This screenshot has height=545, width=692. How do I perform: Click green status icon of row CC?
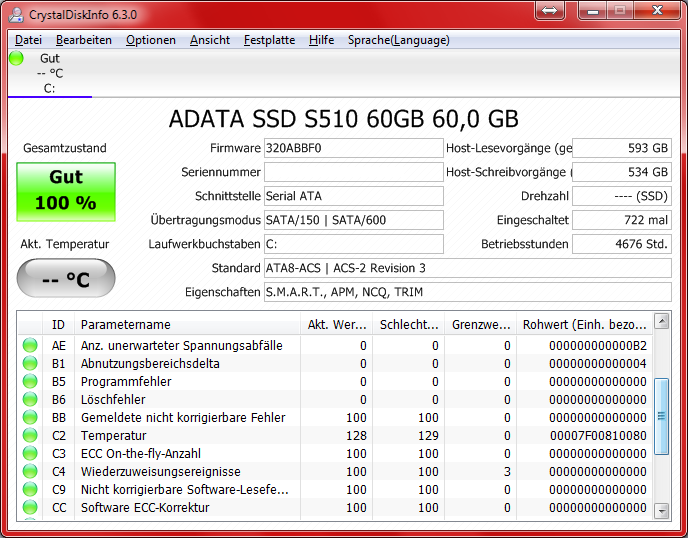[x=30, y=507]
